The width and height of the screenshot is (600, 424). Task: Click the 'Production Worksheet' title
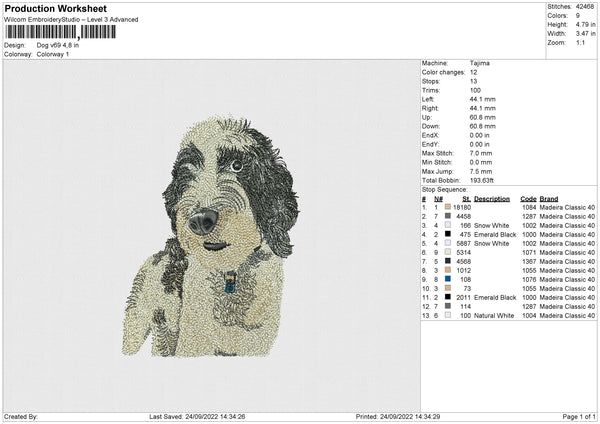[55, 9]
